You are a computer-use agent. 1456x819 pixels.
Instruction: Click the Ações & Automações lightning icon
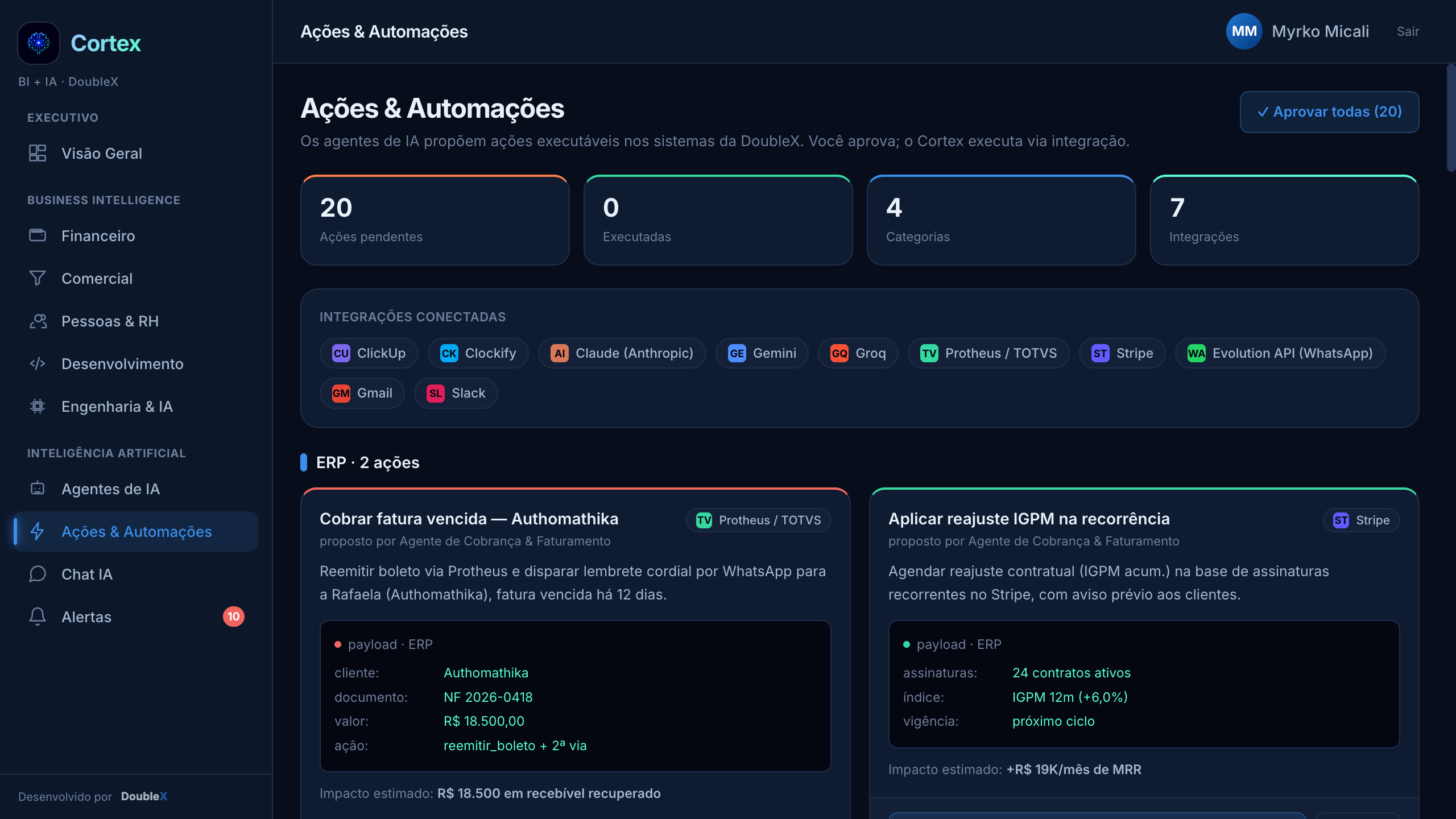pyautogui.click(x=38, y=531)
